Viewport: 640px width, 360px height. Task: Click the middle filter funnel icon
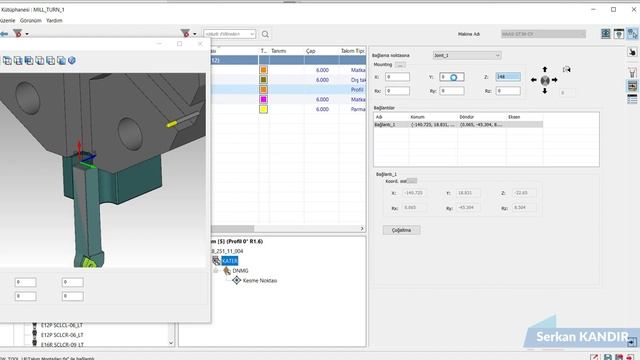pyautogui.click(x=185, y=33)
